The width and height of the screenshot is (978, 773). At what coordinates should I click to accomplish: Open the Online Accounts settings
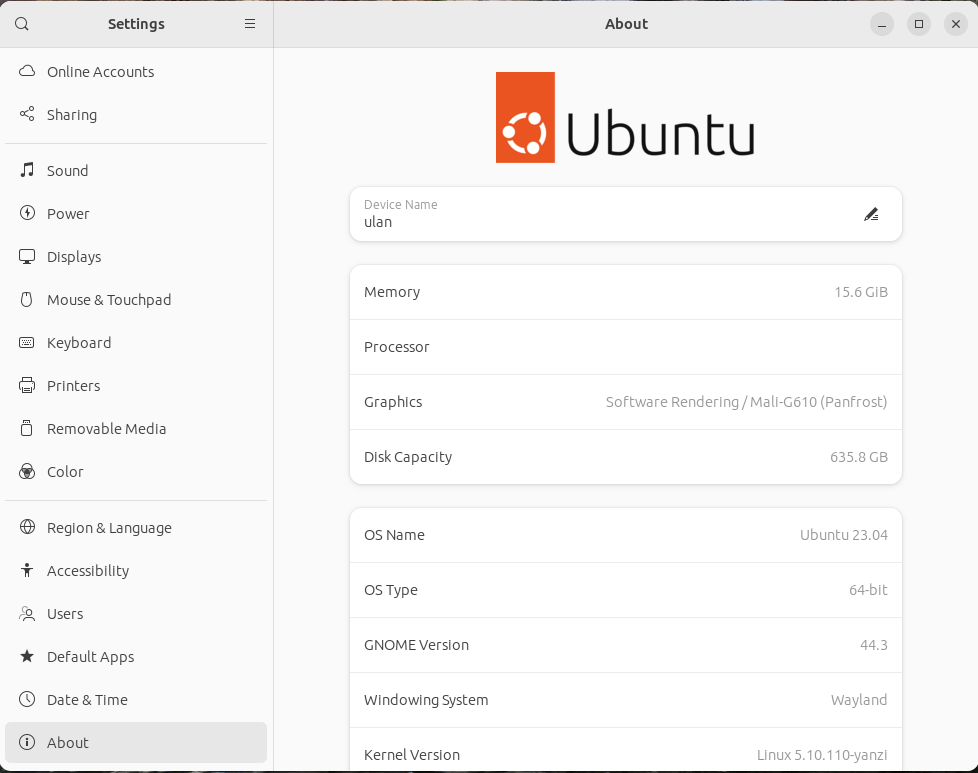[136, 72]
